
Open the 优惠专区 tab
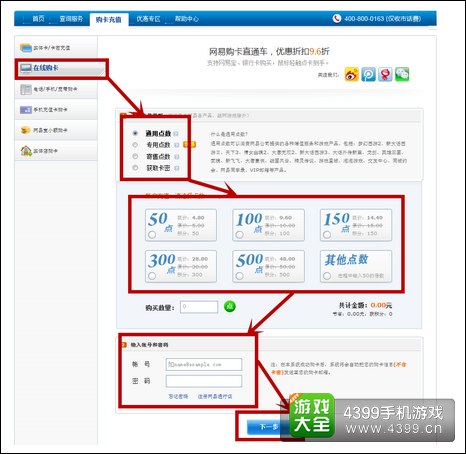point(148,19)
